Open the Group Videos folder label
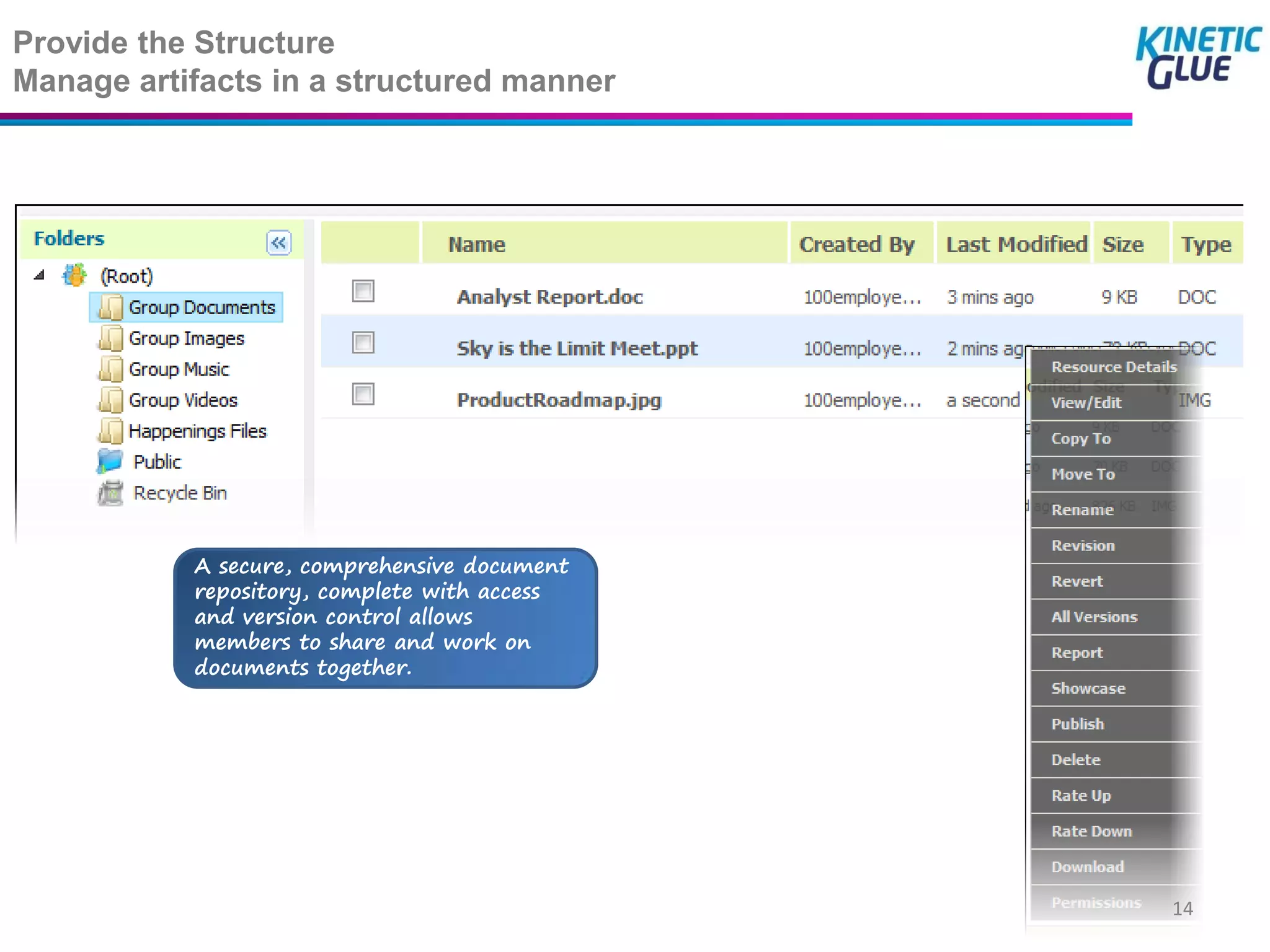This screenshot has height=952, width=1270. [x=183, y=400]
